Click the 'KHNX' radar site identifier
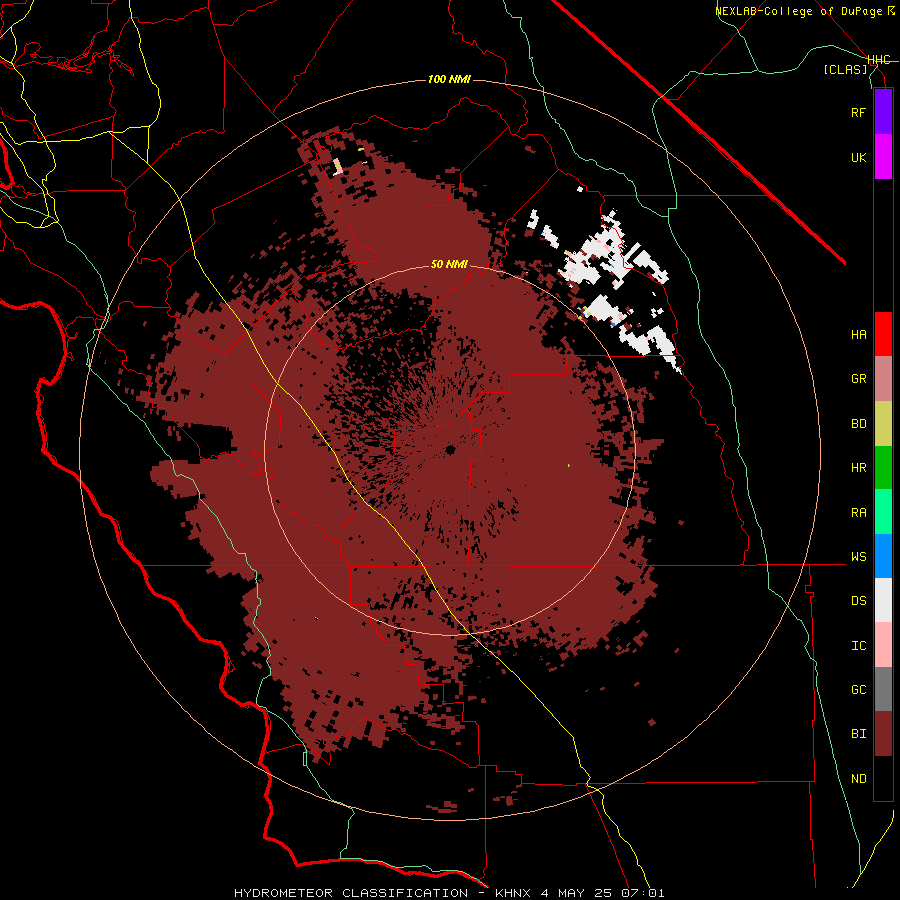The image size is (900, 900). [513, 893]
